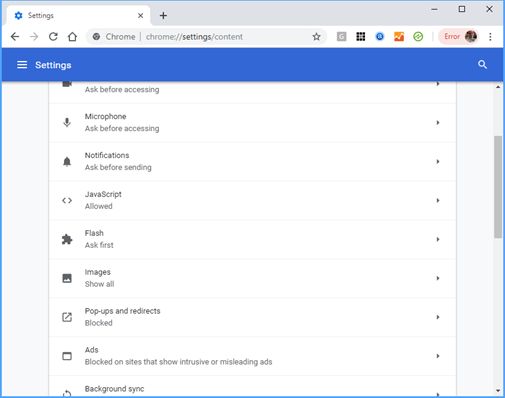Bookmark this page with the star
This screenshot has height=398, width=505.
pos(316,37)
